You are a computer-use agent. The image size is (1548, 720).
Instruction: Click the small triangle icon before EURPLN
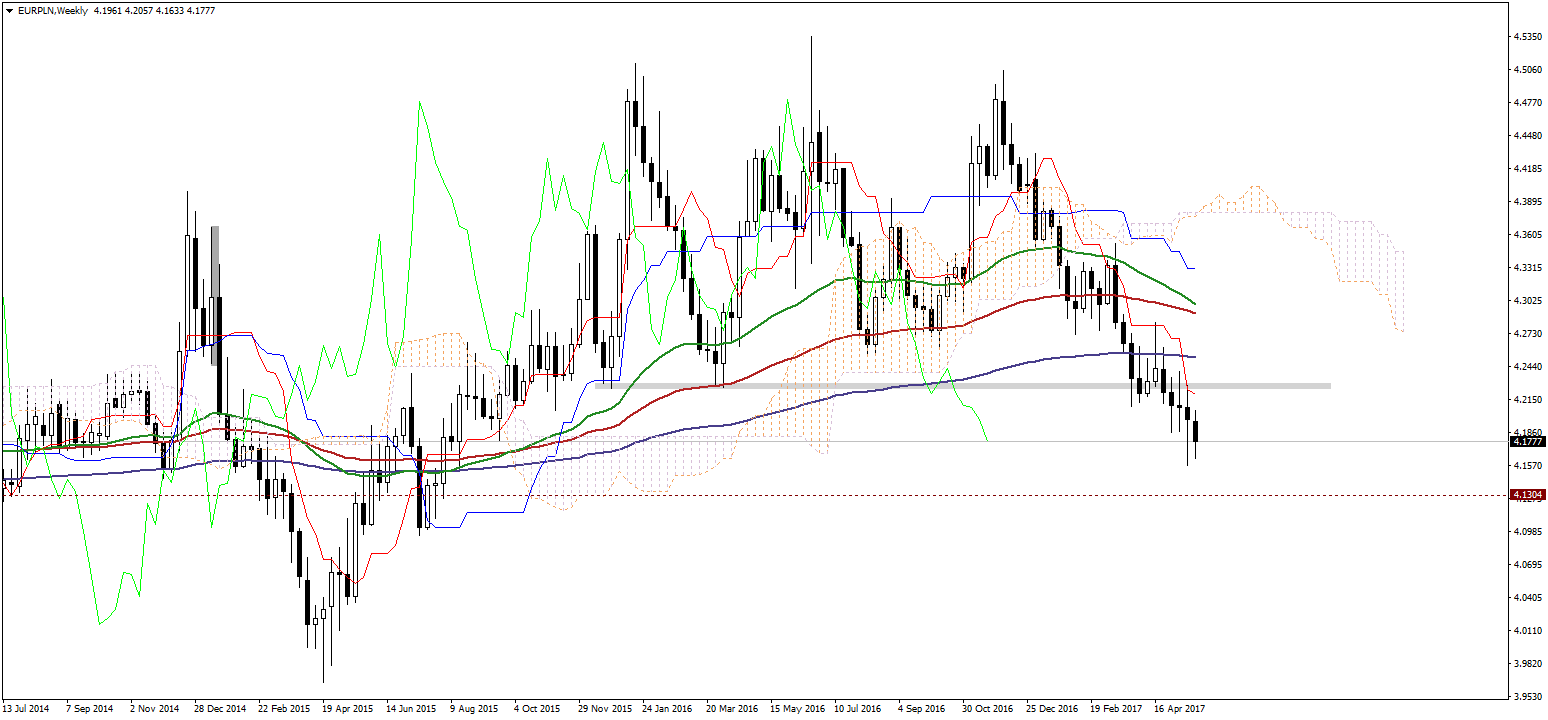click(x=8, y=10)
